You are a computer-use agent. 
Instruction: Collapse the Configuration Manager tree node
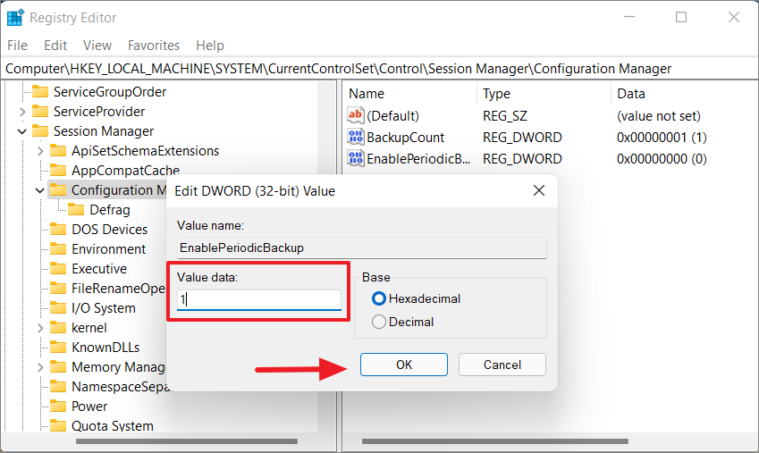[x=40, y=190]
